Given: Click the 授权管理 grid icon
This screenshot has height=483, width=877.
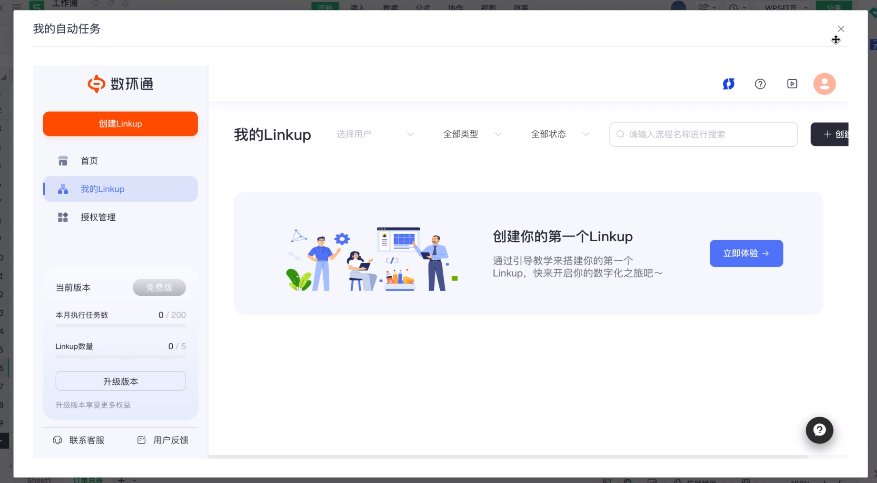Looking at the screenshot, I should pyautogui.click(x=63, y=217).
